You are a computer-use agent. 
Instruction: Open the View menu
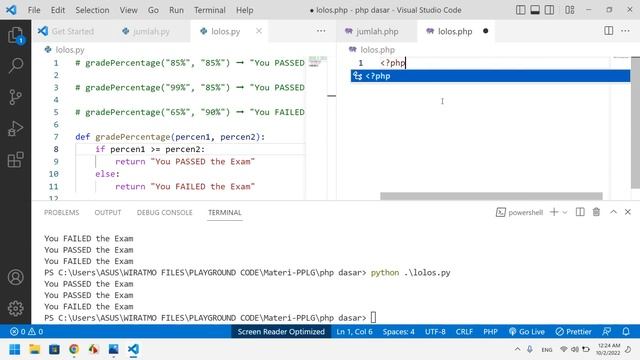tap(129, 10)
